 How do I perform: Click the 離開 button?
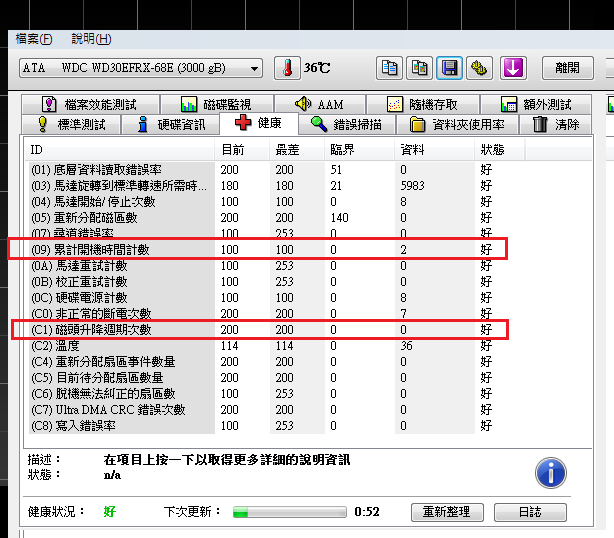pyautogui.click(x=567, y=68)
